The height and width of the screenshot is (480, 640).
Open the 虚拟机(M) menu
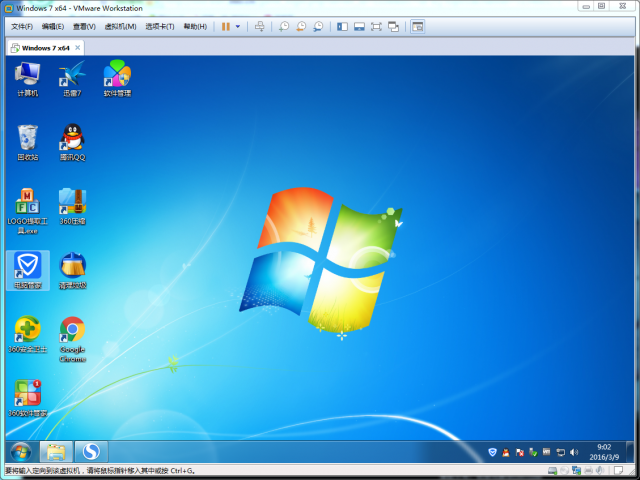point(120,27)
